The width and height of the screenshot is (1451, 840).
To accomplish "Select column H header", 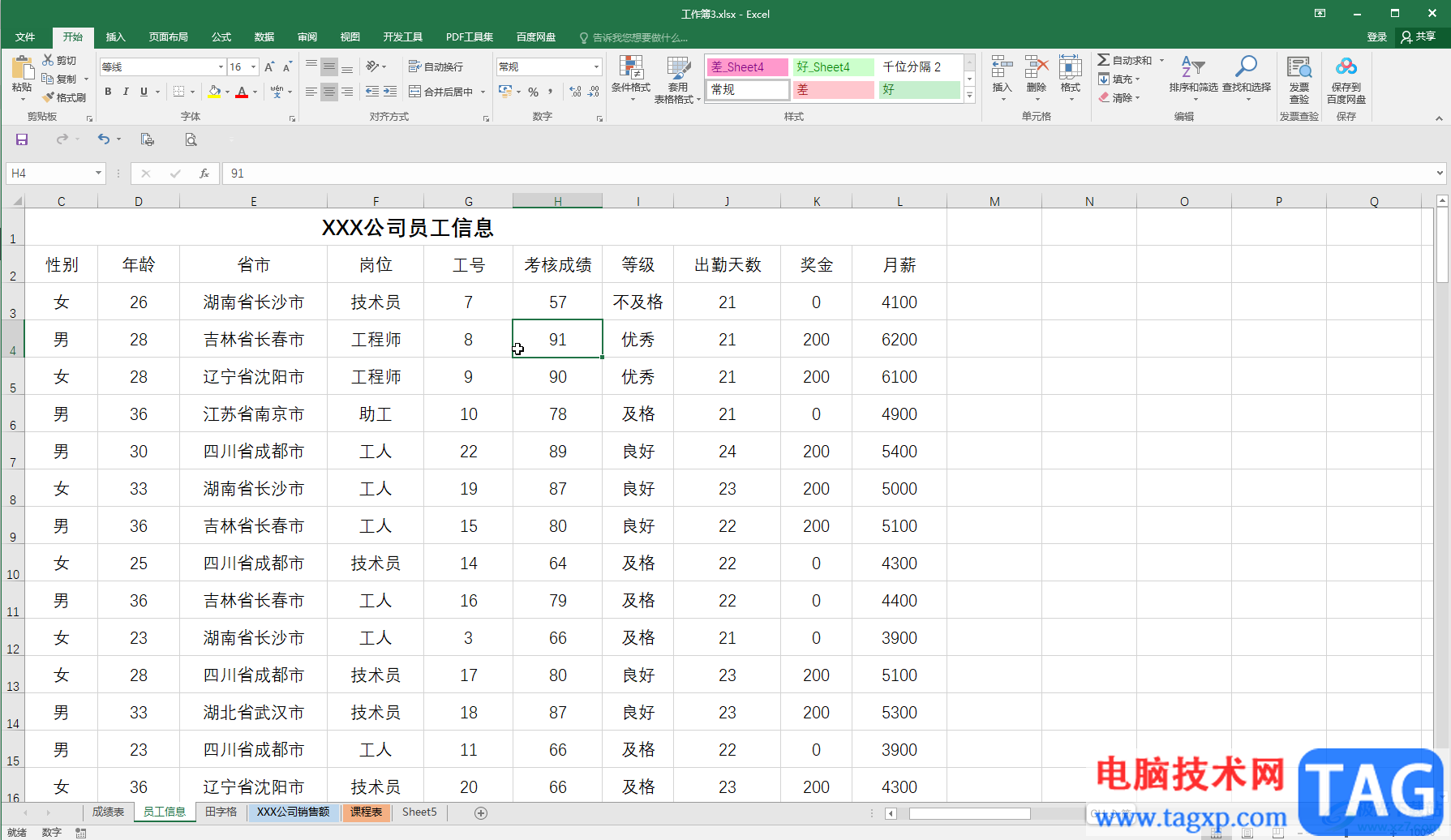I will [x=557, y=201].
